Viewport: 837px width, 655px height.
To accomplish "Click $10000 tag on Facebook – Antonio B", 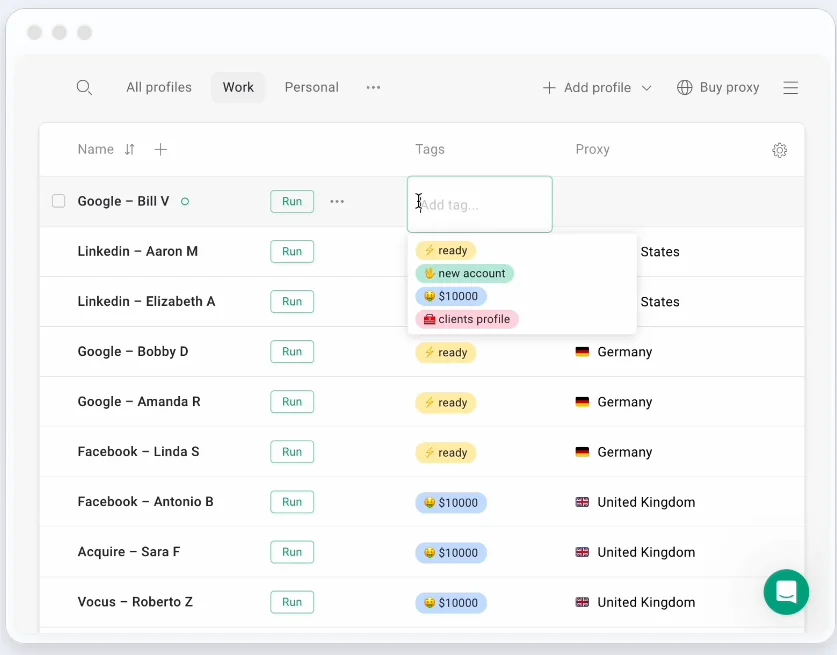I will click(x=451, y=503).
